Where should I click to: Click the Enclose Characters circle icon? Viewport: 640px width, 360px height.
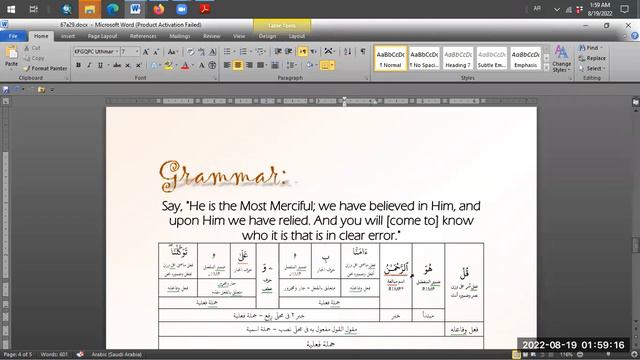212,65
